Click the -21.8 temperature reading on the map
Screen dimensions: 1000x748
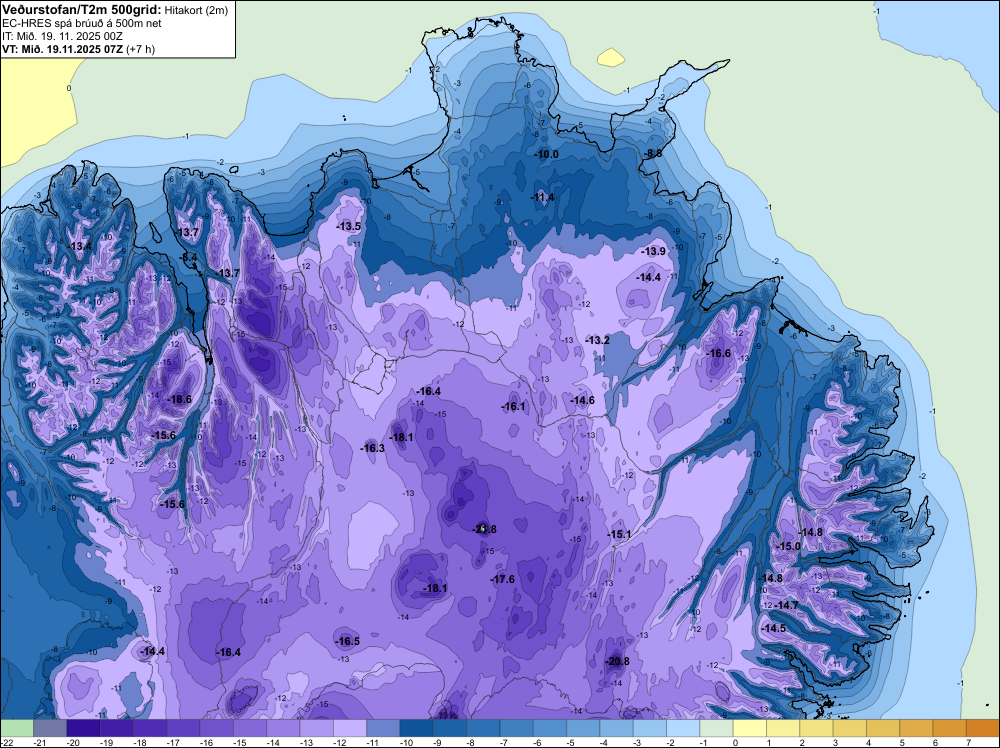[484, 529]
